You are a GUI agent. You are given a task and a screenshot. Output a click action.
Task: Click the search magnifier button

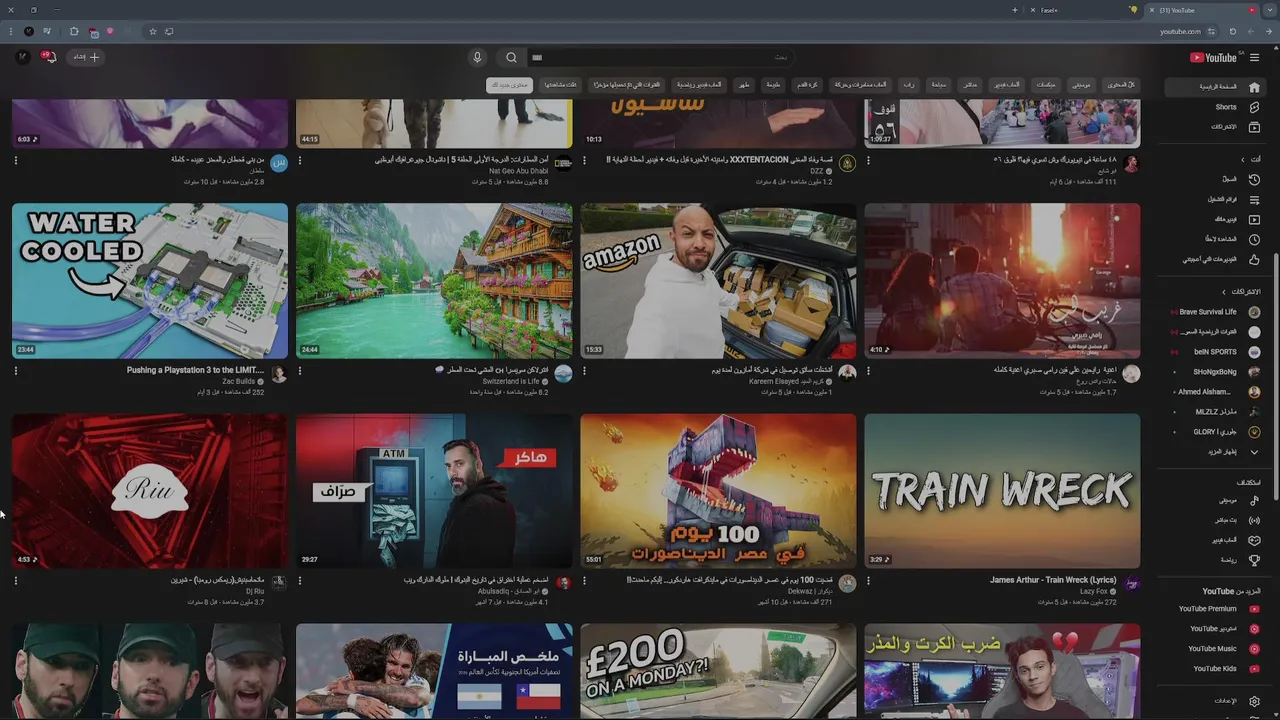coord(511,57)
